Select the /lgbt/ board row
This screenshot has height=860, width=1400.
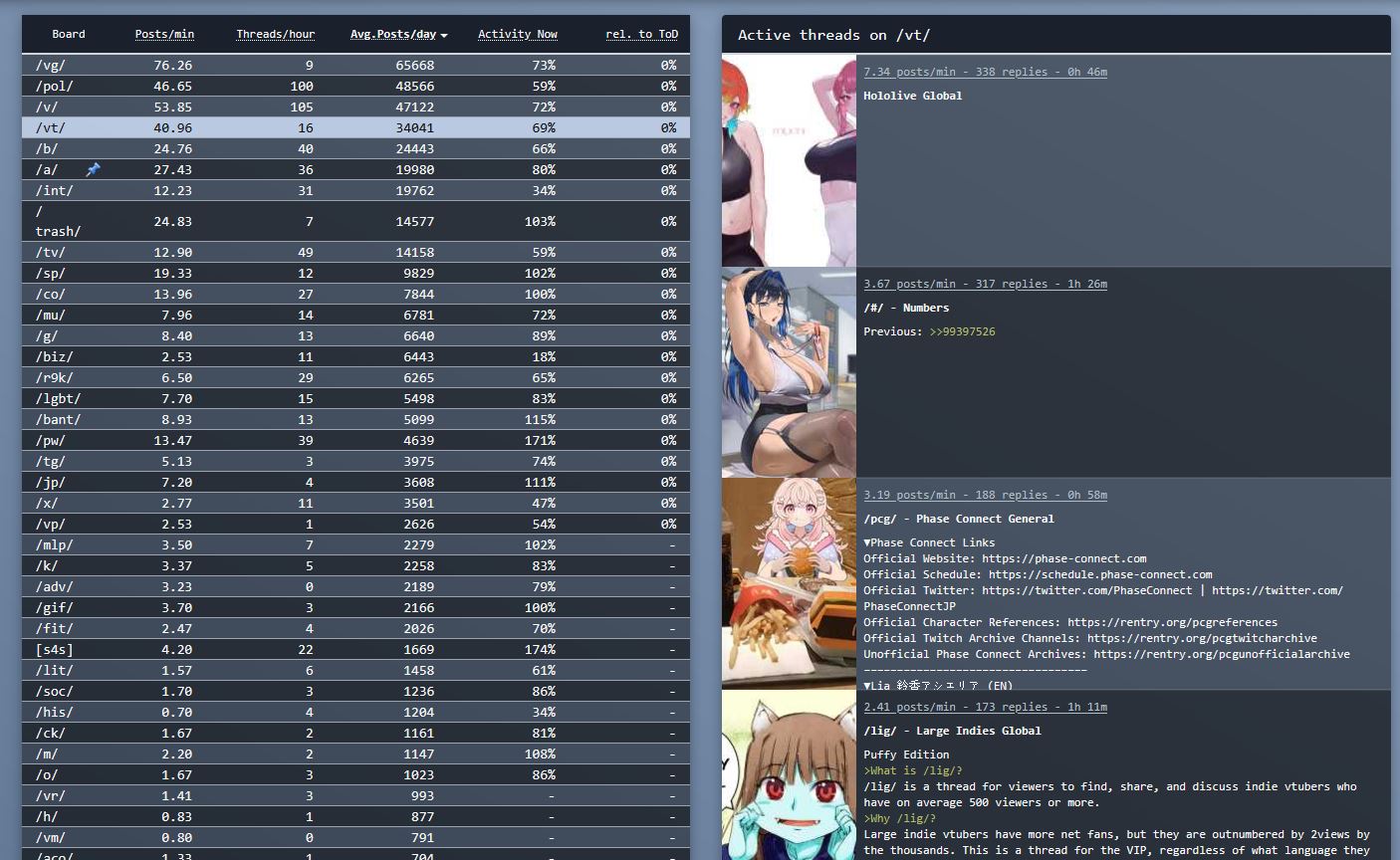[355, 398]
